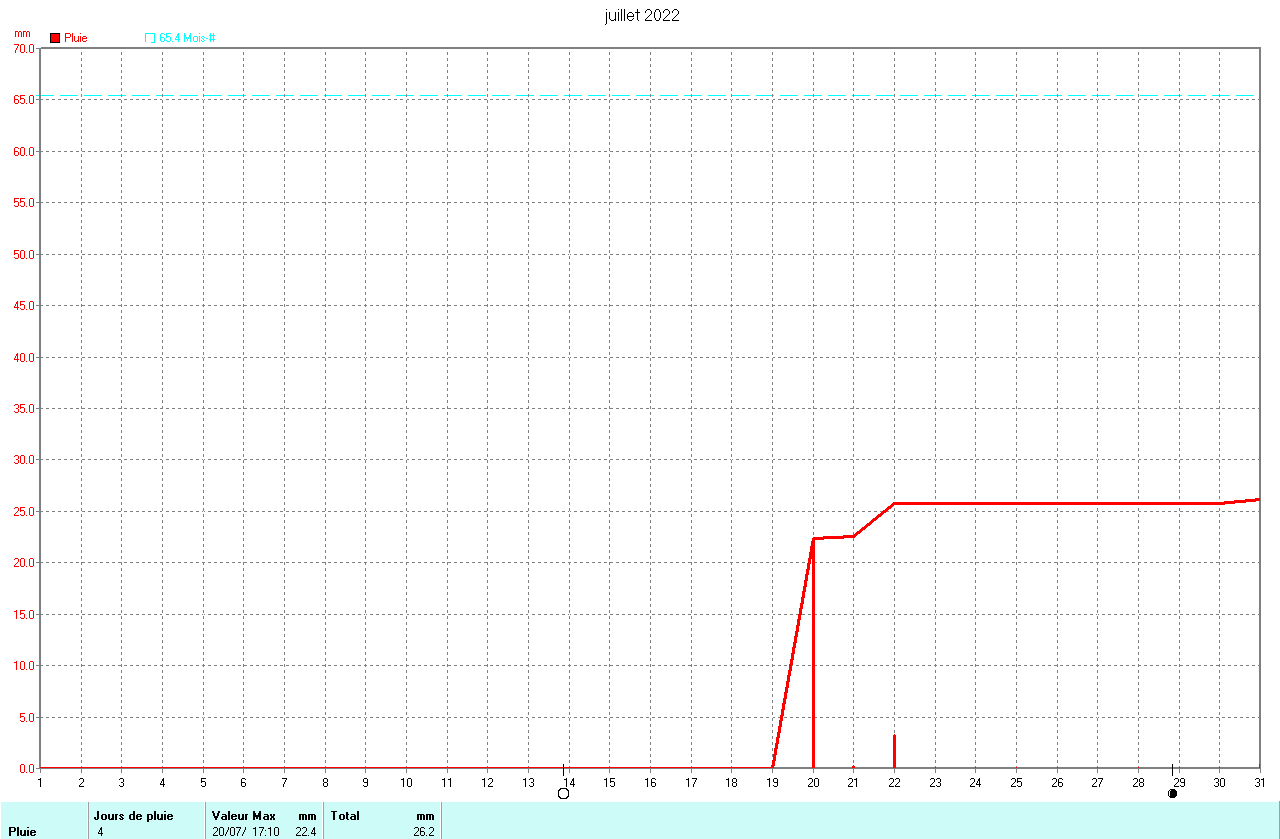
Task: Click day 31 on the x-axis
Action: [1259, 782]
